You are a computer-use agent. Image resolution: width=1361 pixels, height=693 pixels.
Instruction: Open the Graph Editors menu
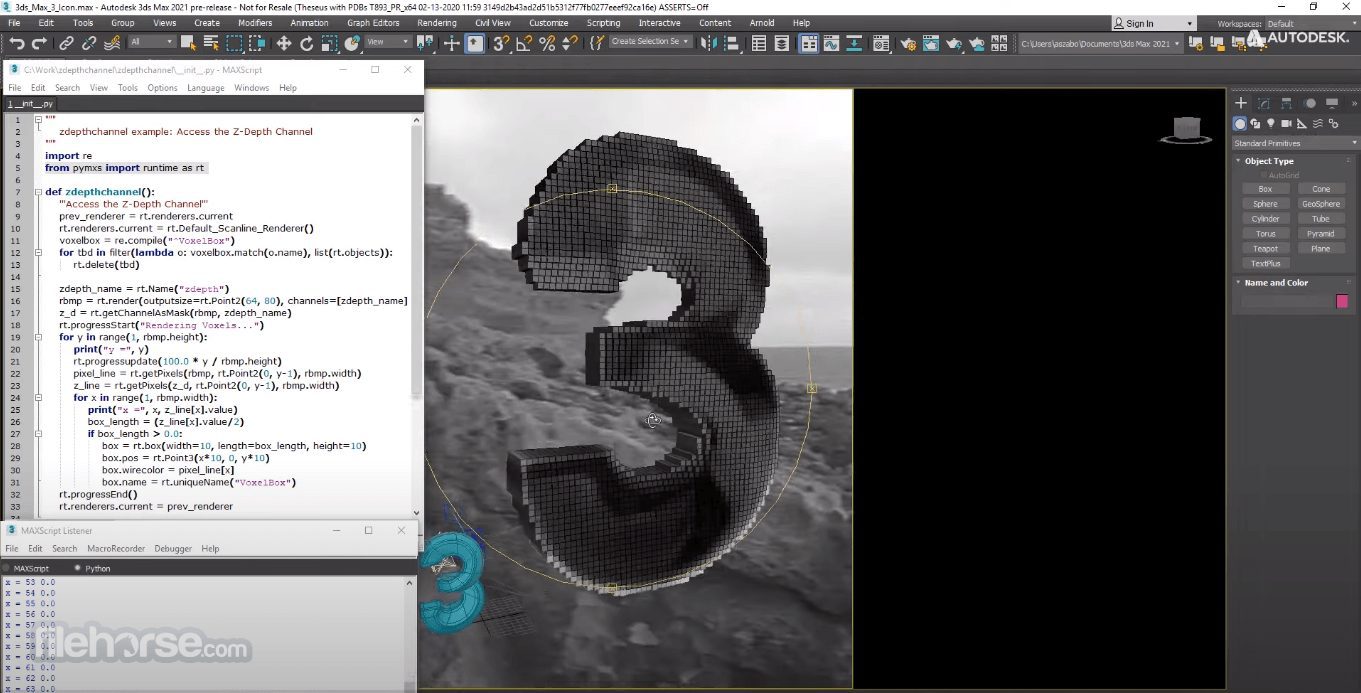coord(371,23)
